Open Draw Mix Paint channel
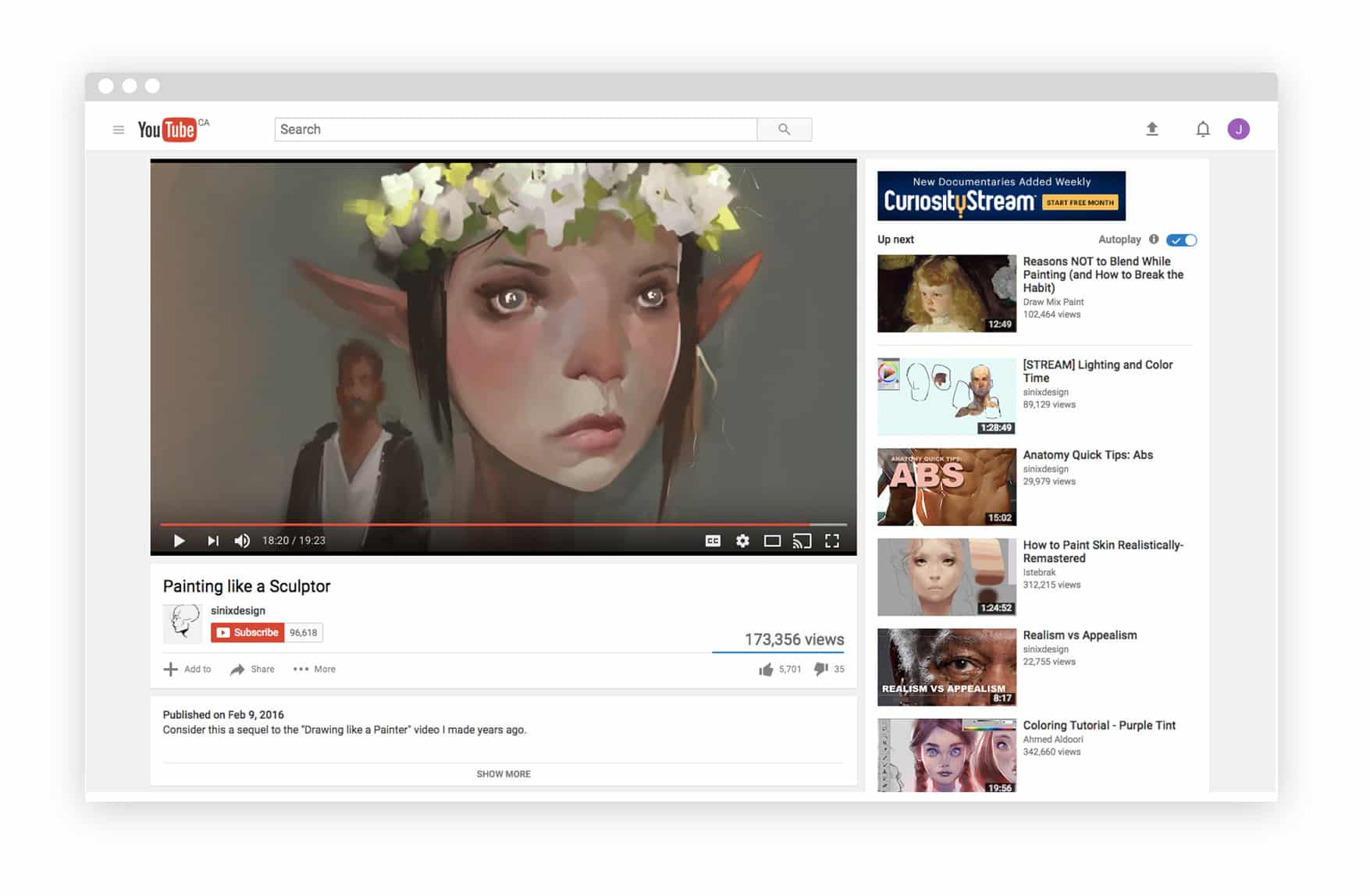The image size is (1370, 896). coord(1053,302)
